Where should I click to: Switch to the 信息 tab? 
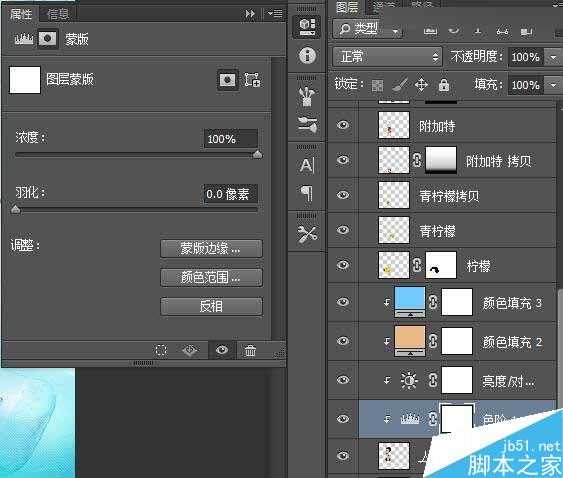click(x=57, y=14)
